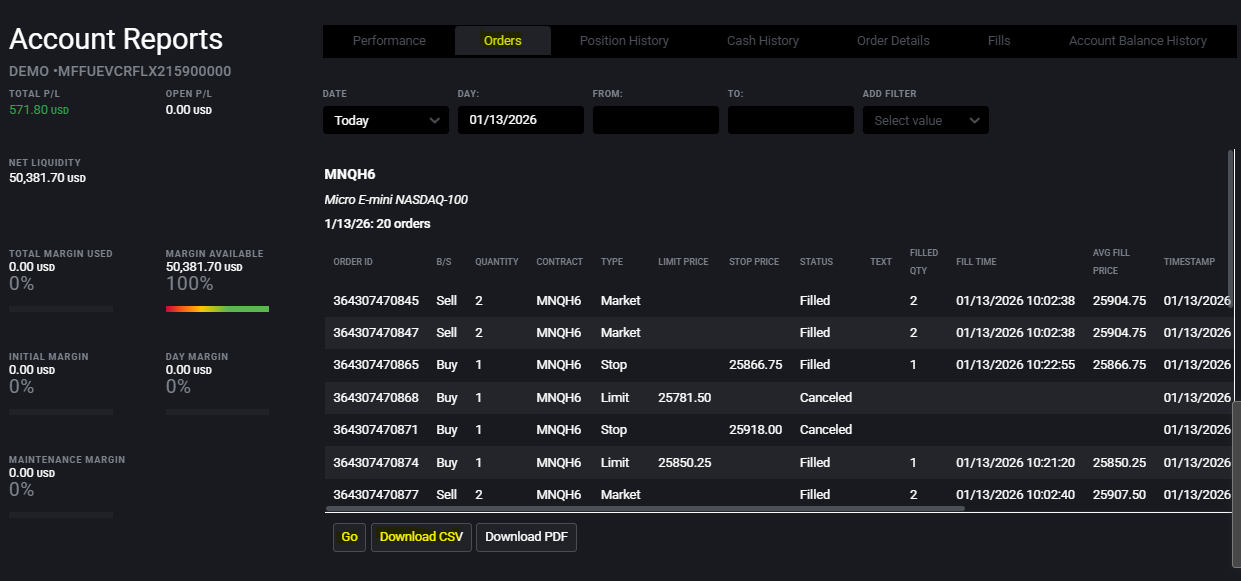Click the horizontal scrollbar under orders table
Viewport: 1241px width, 581px height.
pyautogui.click(x=645, y=509)
